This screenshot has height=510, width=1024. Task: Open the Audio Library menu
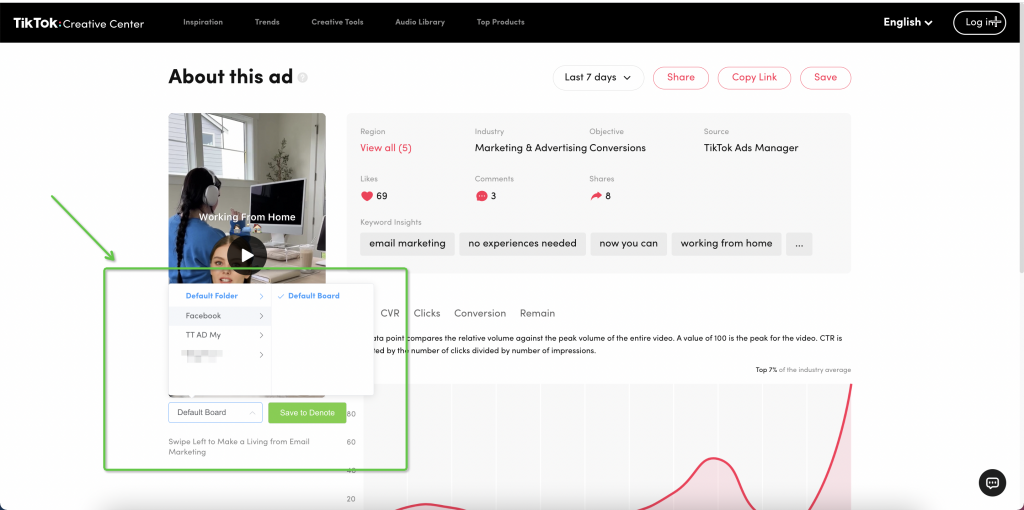pyautogui.click(x=420, y=22)
